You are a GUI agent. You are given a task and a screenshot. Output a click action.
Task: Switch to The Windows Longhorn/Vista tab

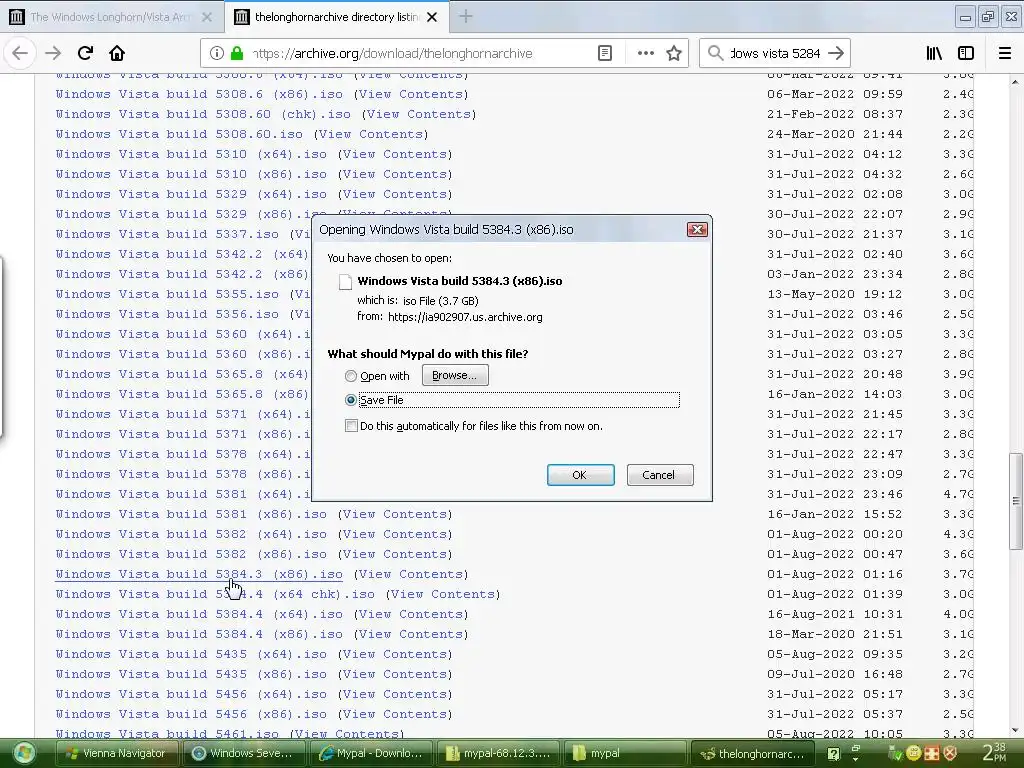pyautogui.click(x=111, y=17)
